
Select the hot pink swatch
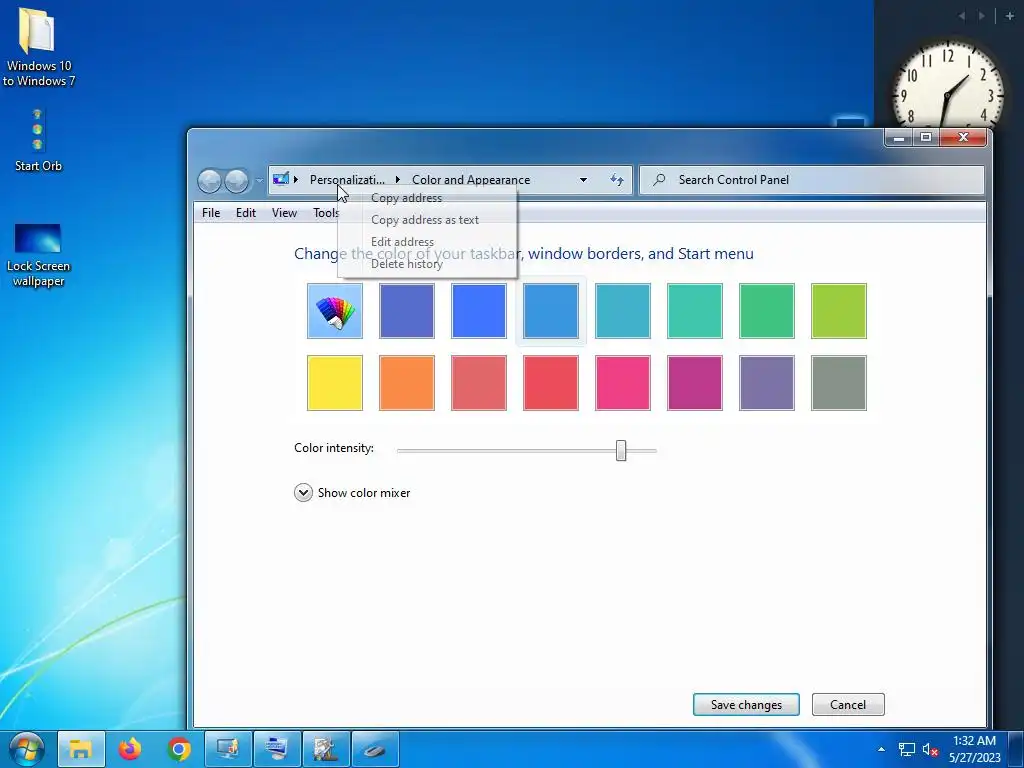tap(623, 383)
